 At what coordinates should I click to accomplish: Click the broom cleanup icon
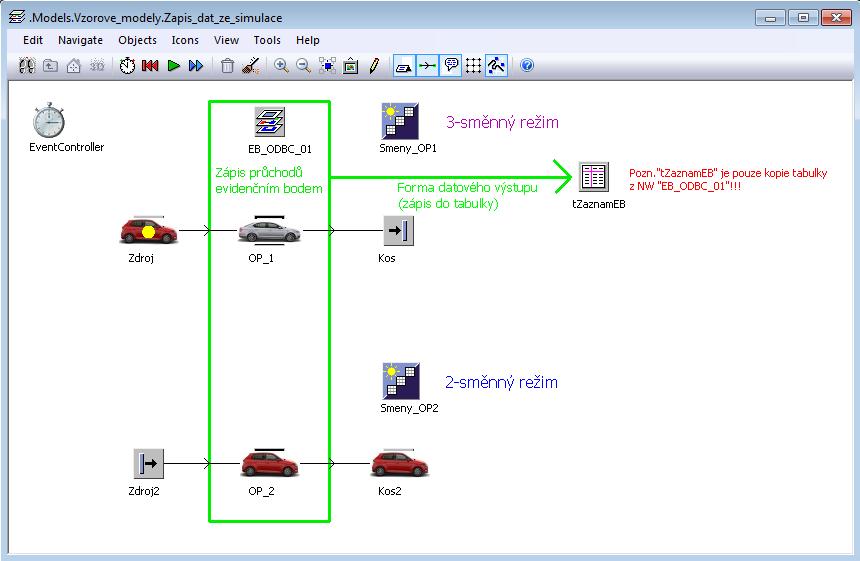click(251, 66)
